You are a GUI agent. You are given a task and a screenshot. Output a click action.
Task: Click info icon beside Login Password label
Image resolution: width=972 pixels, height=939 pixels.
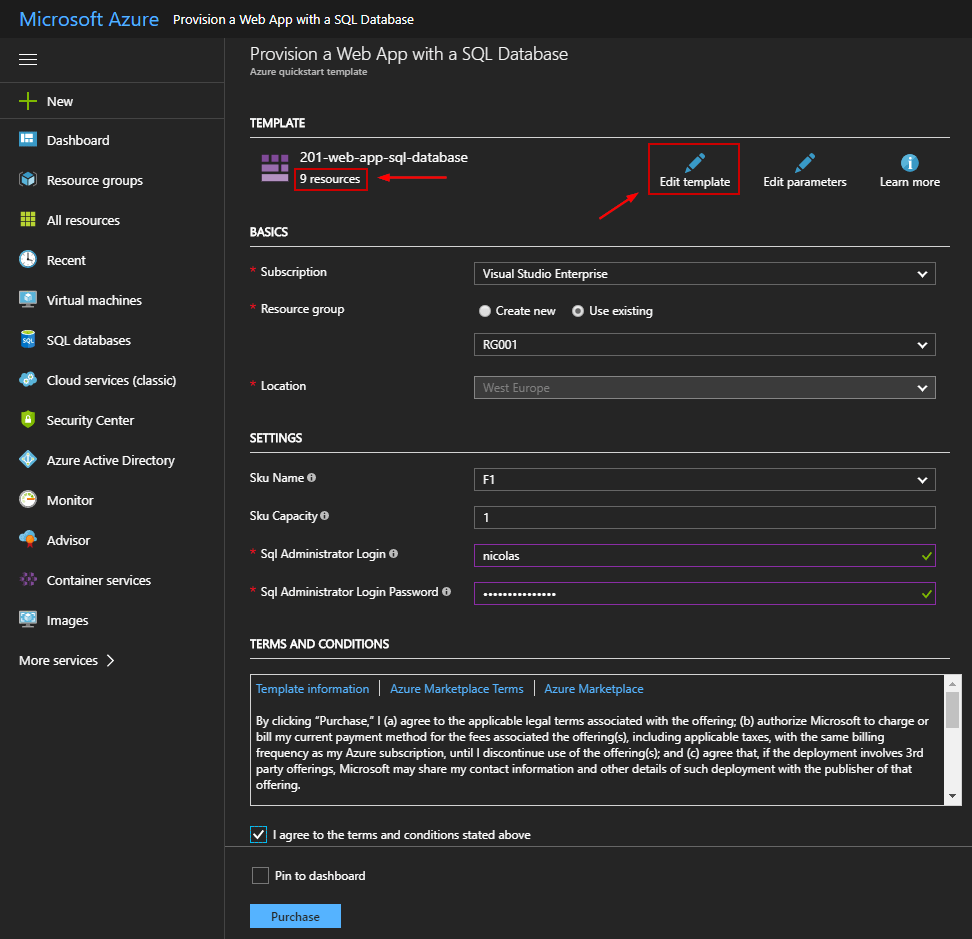(446, 592)
